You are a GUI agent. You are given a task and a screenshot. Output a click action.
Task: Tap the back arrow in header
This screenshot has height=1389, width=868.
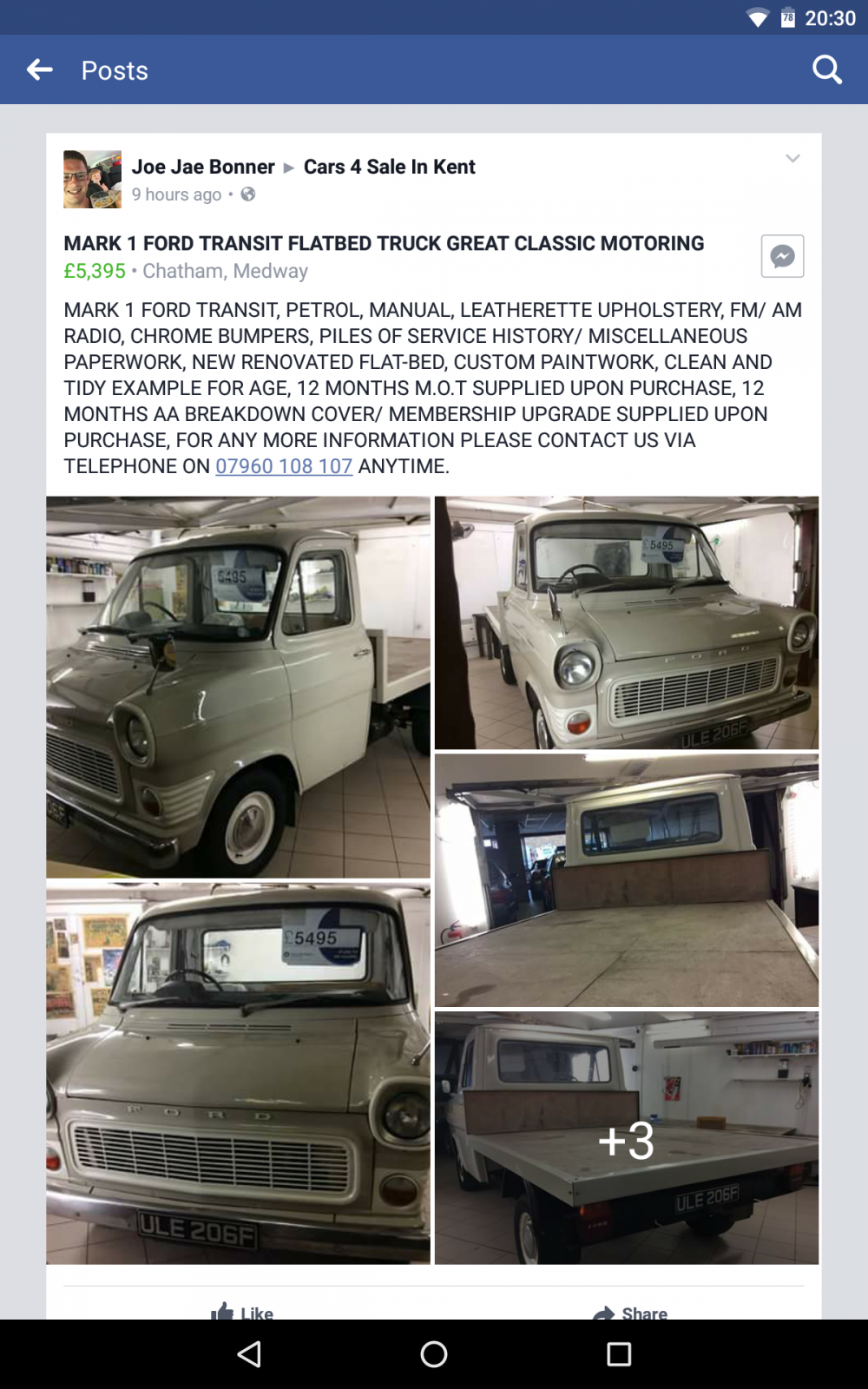click(40, 70)
